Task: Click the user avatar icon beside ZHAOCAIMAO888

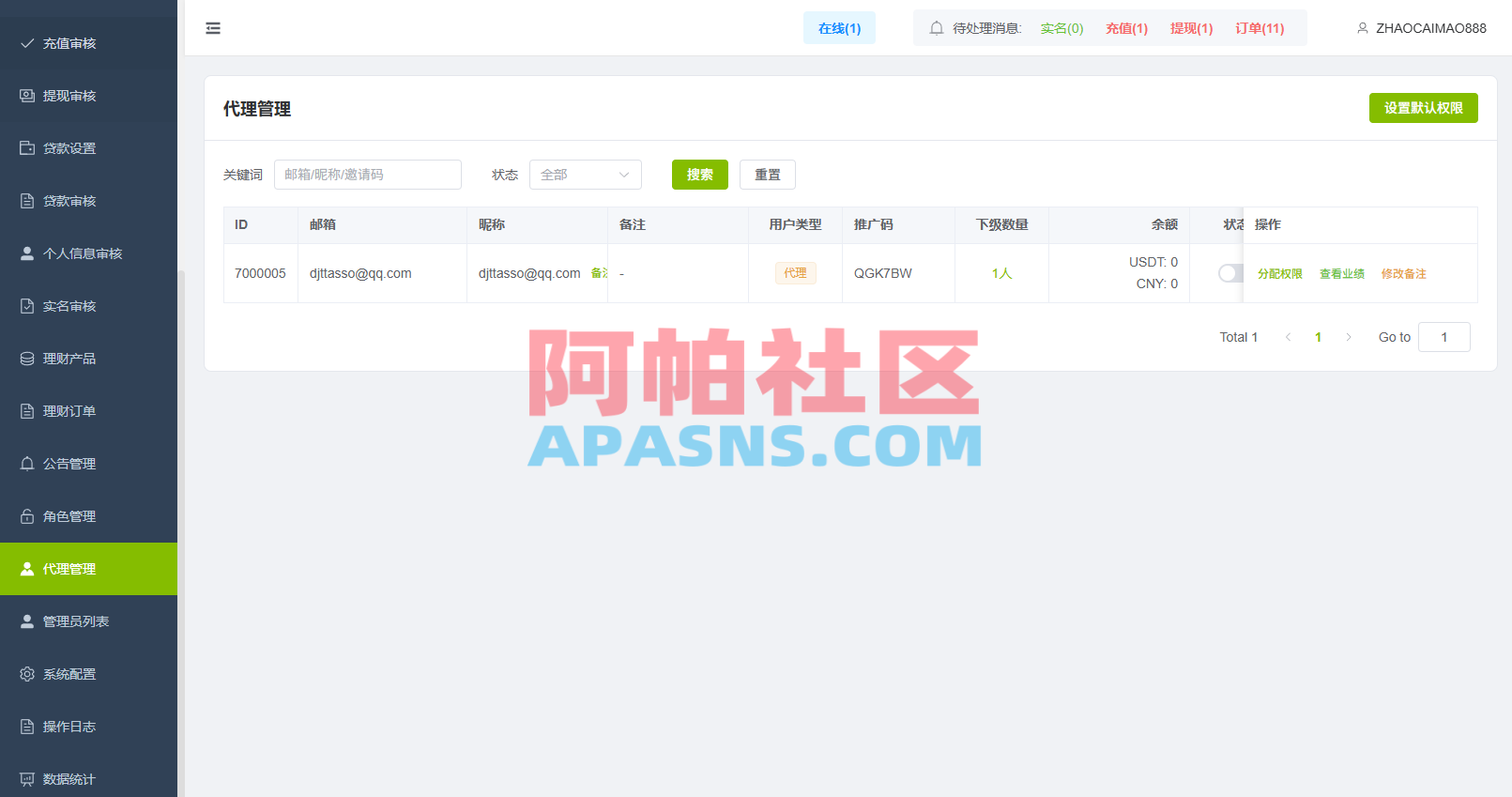Action: 1363,28
